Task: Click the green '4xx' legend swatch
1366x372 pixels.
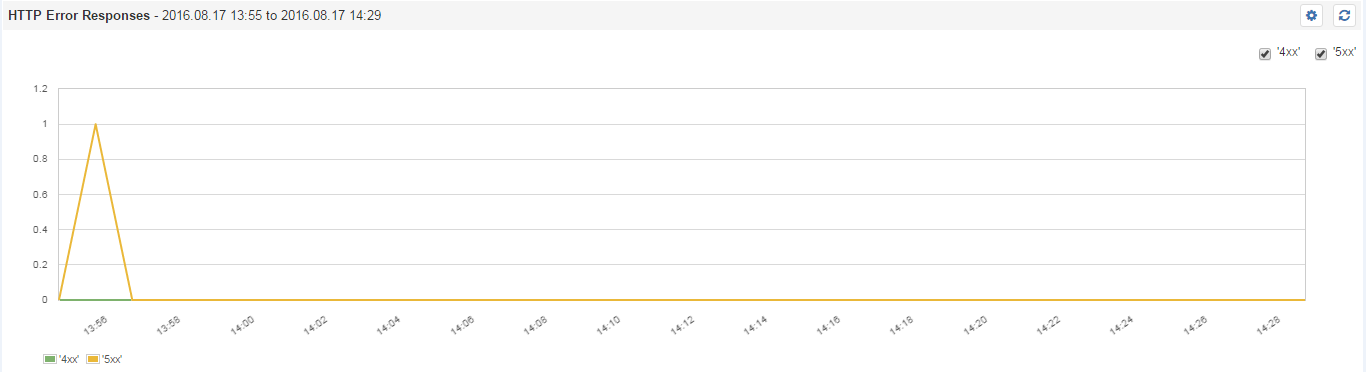Action: (x=50, y=359)
